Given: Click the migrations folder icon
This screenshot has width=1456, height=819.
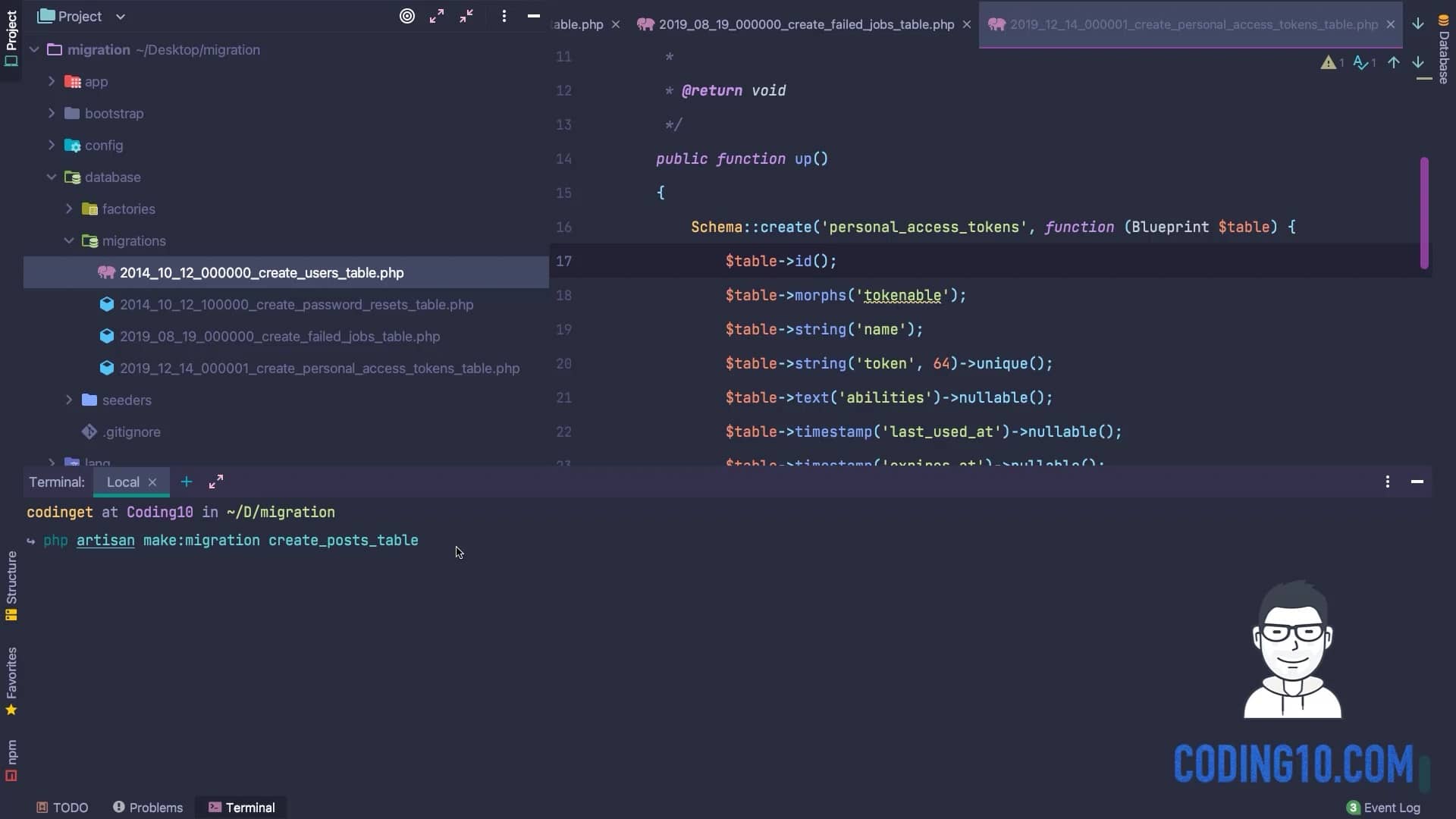Looking at the screenshot, I should [x=89, y=240].
